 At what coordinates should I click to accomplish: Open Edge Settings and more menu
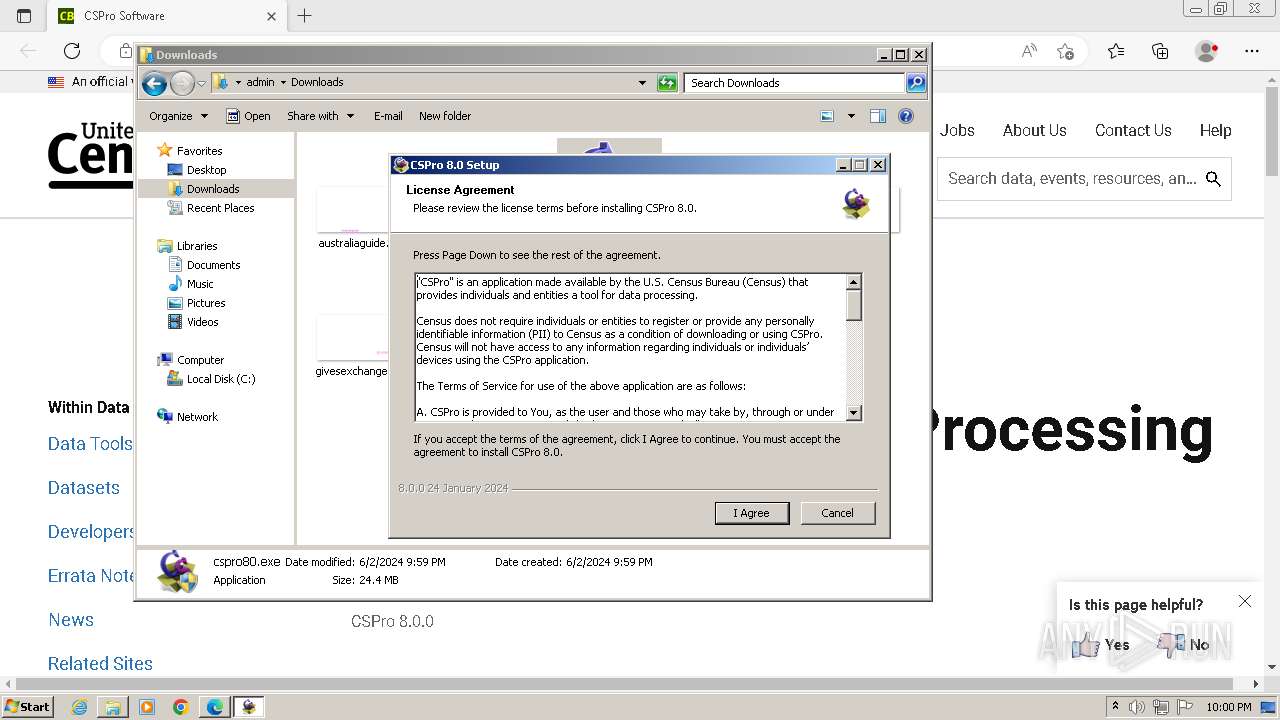click(1252, 51)
